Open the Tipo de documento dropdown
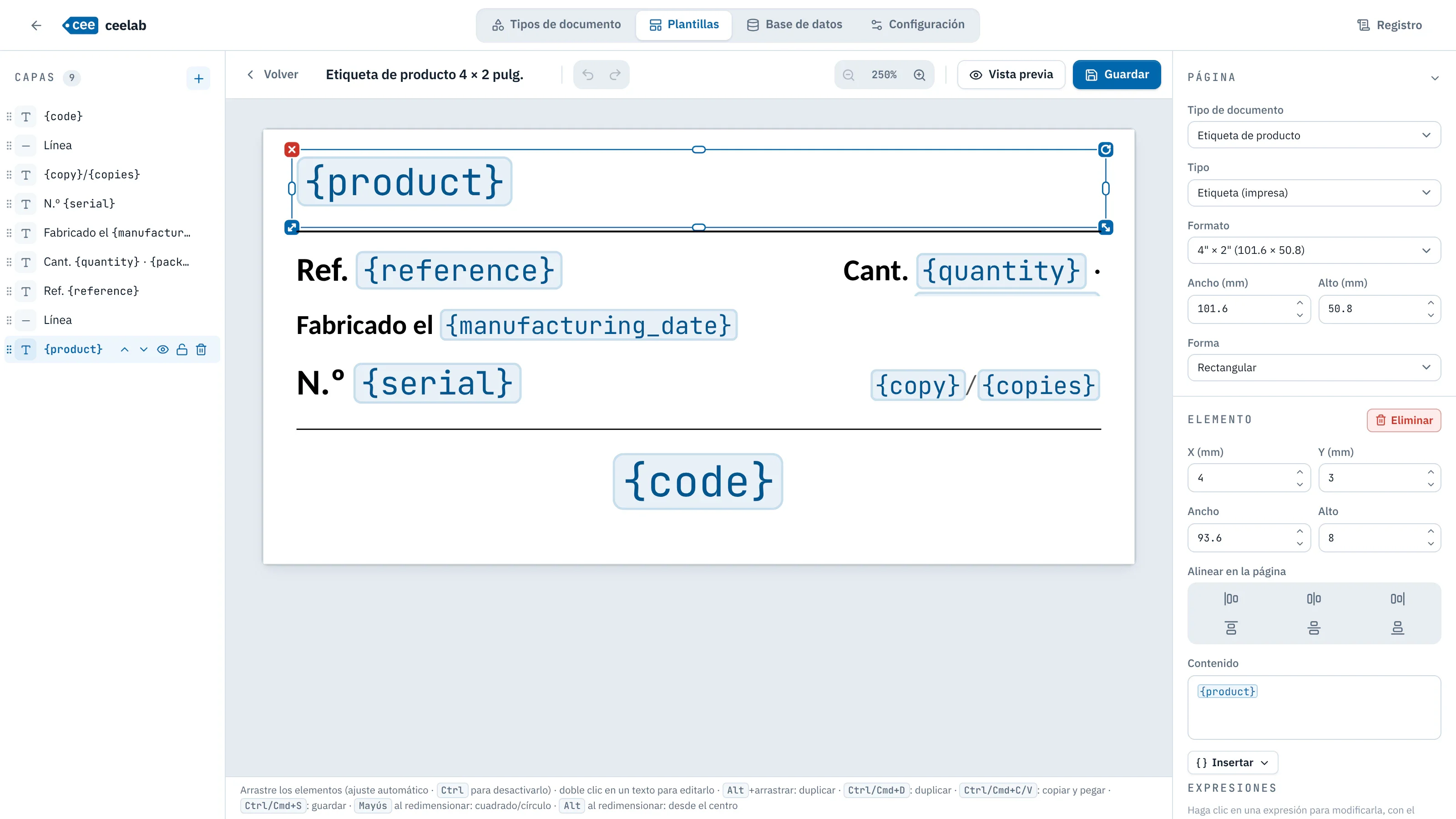The width and height of the screenshot is (1456, 819). pos(1314,135)
